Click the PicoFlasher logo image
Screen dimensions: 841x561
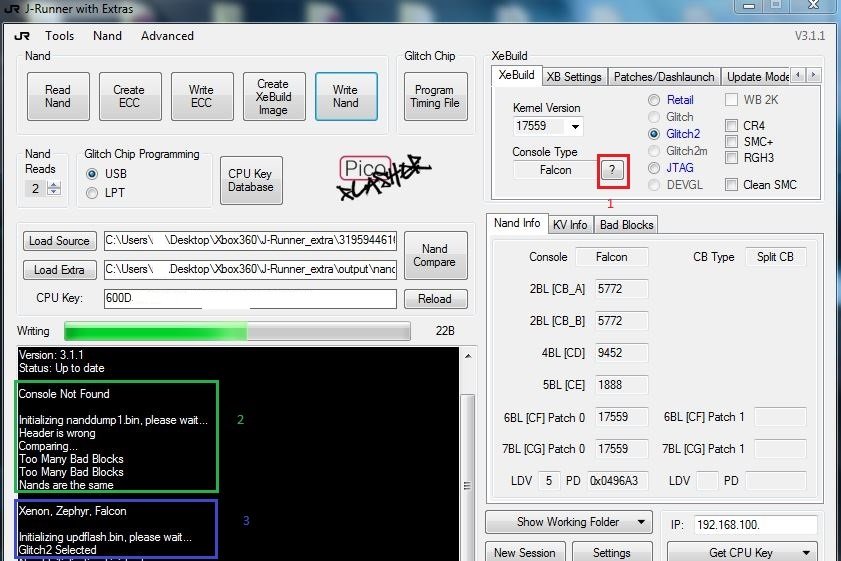pyautogui.click(x=383, y=178)
